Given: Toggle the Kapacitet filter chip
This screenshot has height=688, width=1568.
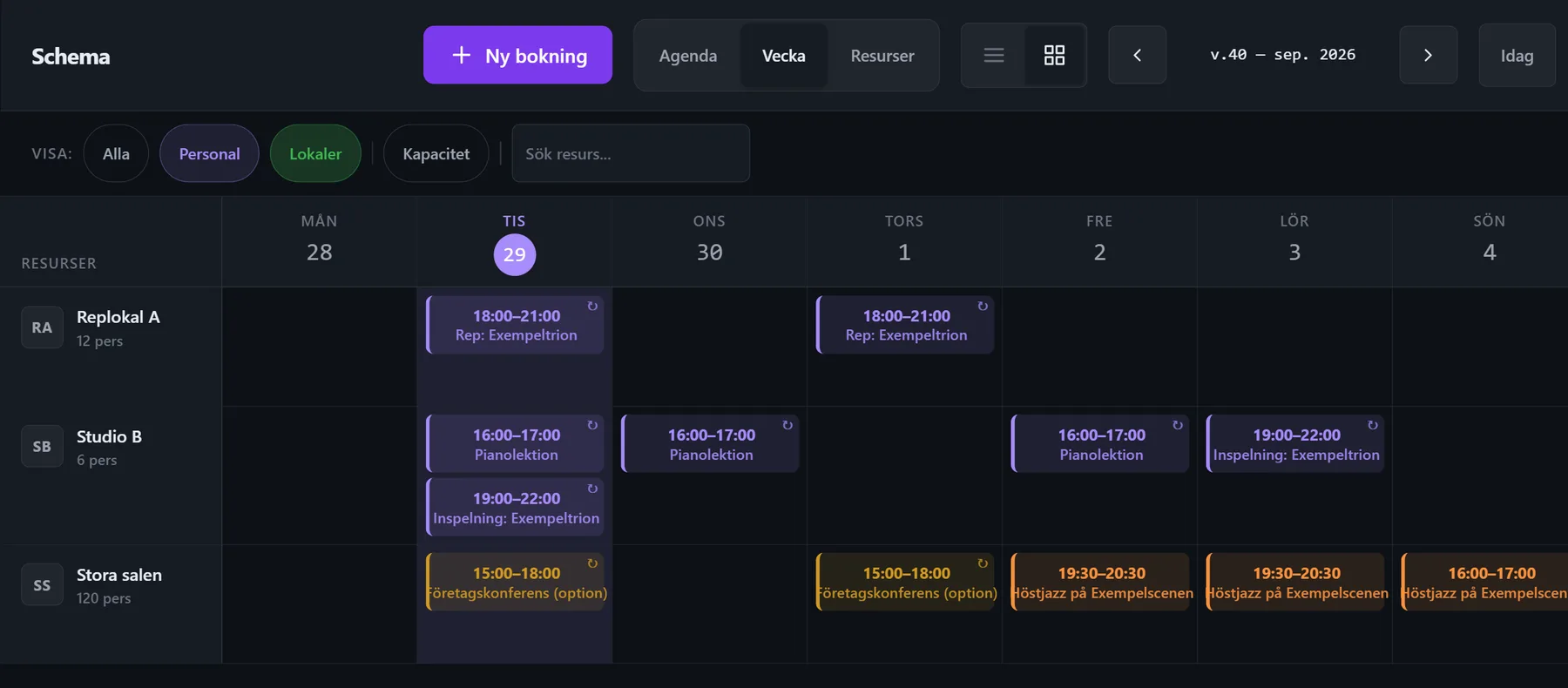Looking at the screenshot, I should [x=436, y=153].
